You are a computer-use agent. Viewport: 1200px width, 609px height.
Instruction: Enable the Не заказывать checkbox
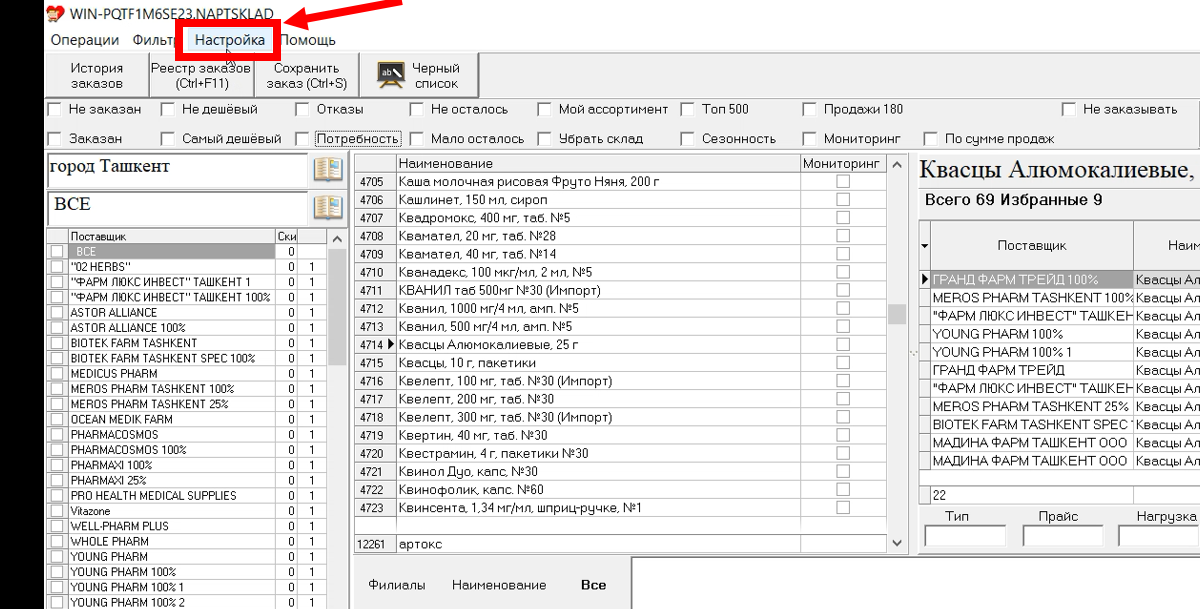pos(1069,109)
